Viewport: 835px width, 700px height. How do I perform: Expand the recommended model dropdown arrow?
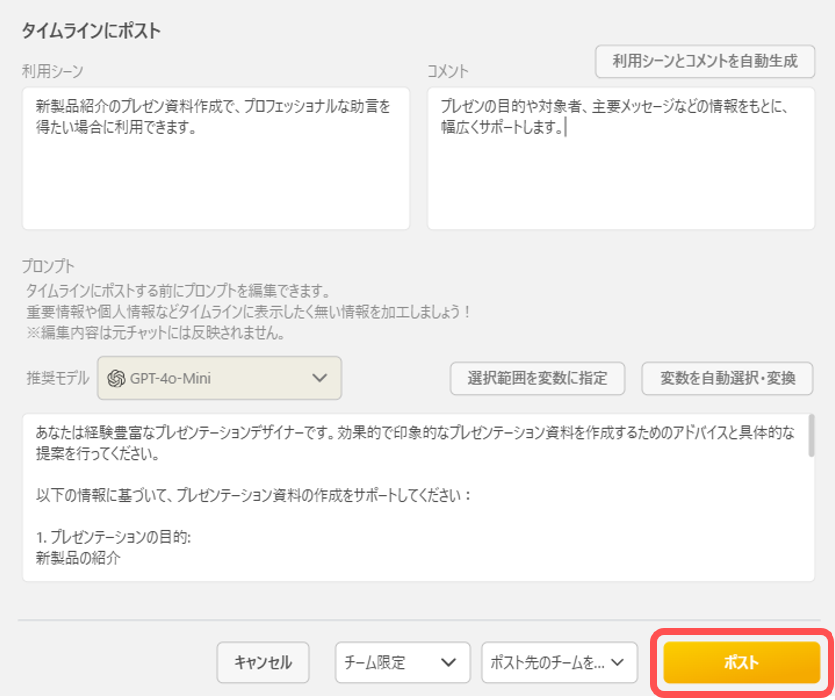tap(320, 378)
